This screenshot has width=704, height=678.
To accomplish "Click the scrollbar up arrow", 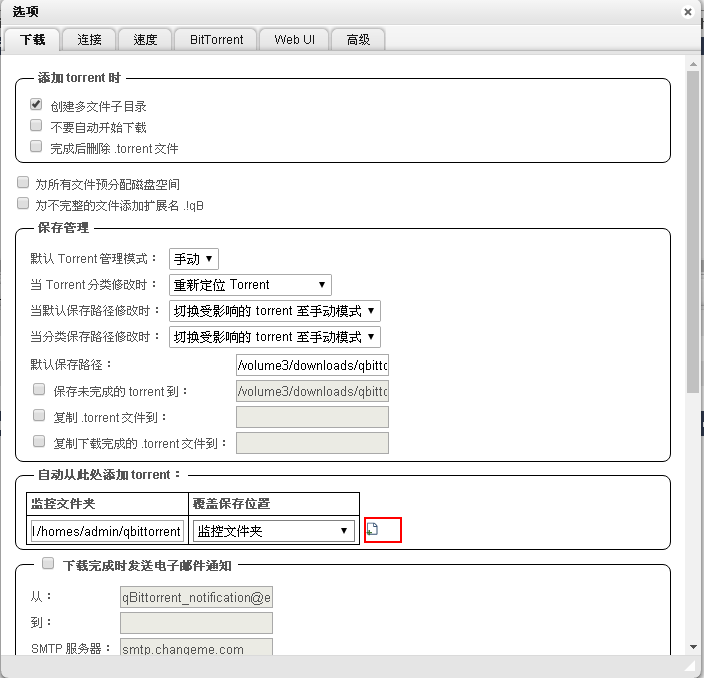I will [693, 64].
